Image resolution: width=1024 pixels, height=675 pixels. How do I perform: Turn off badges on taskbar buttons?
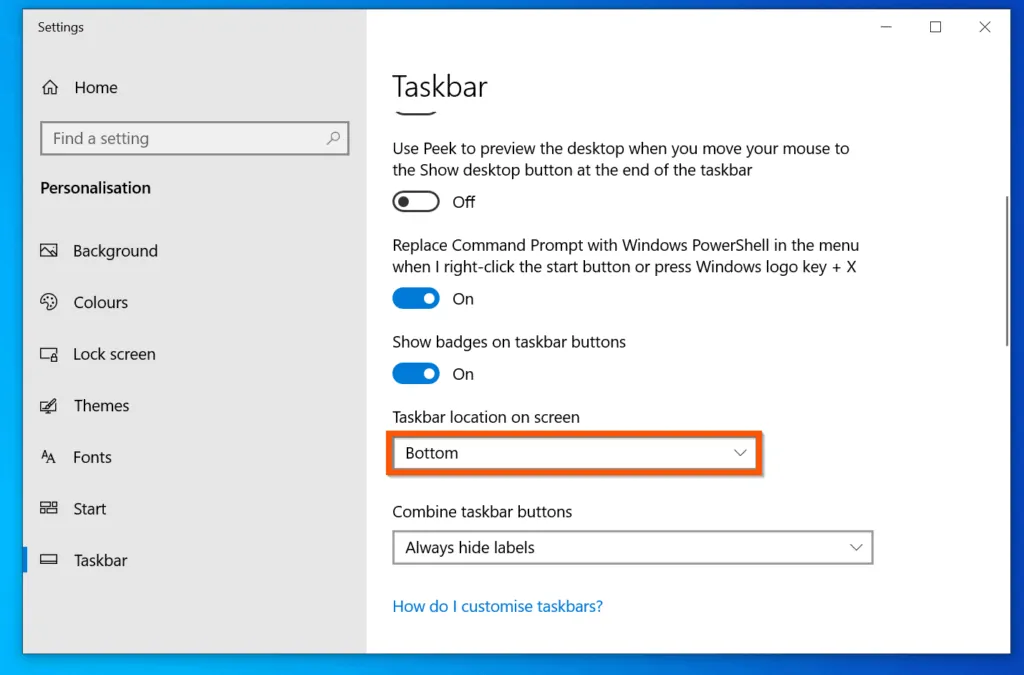(416, 373)
